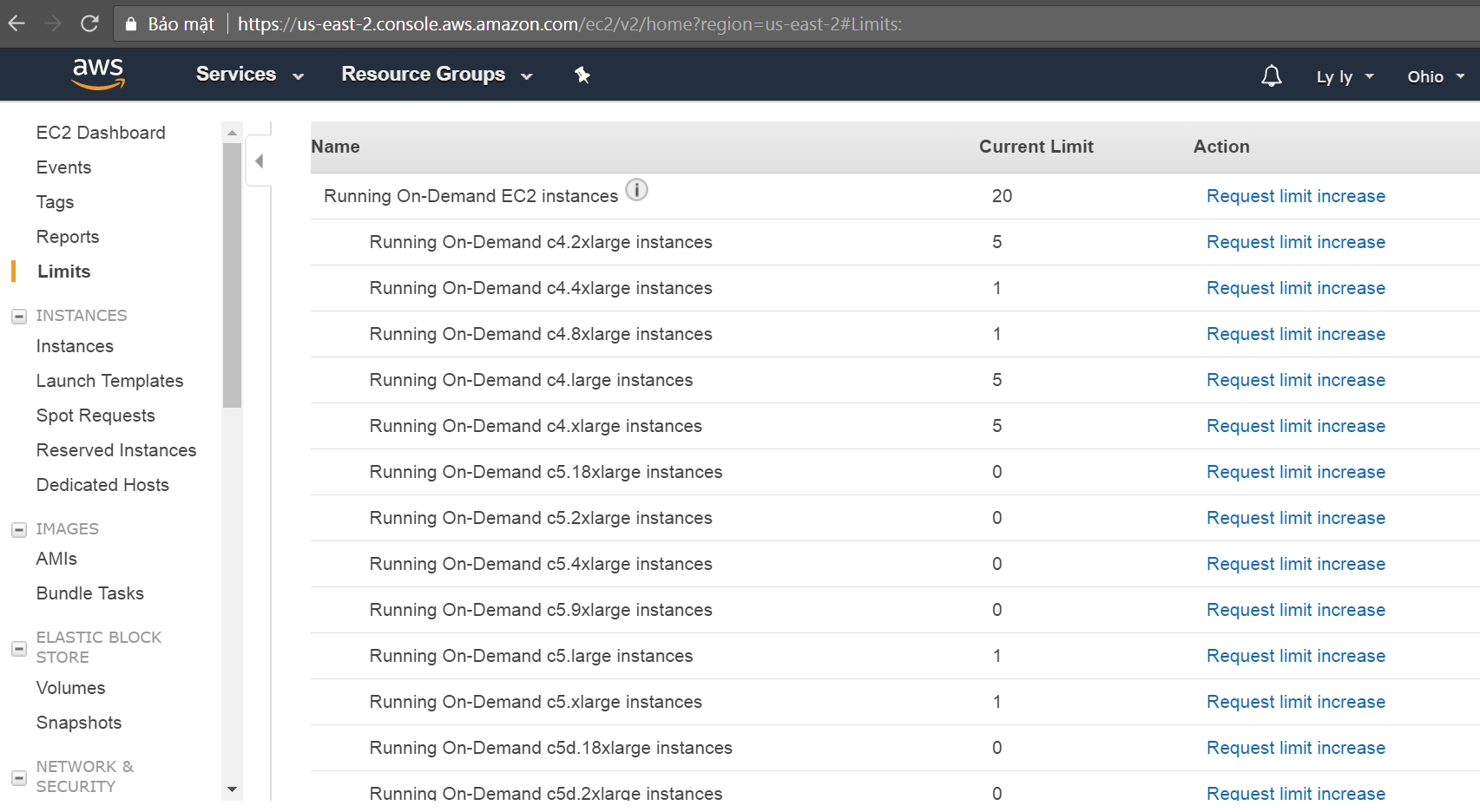Reload the page with browser refresh icon
The width and height of the screenshot is (1480, 812).
click(89, 23)
